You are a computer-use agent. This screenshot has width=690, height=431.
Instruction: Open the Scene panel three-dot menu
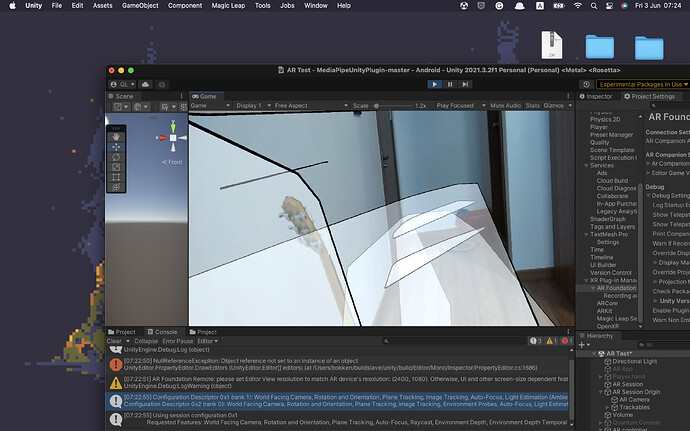(x=181, y=96)
